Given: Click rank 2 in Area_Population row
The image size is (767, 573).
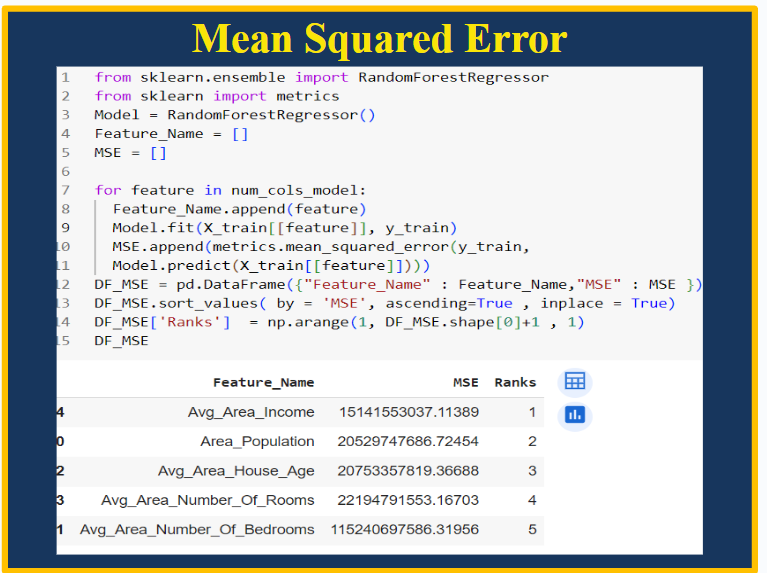Looking at the screenshot, I should tap(532, 441).
